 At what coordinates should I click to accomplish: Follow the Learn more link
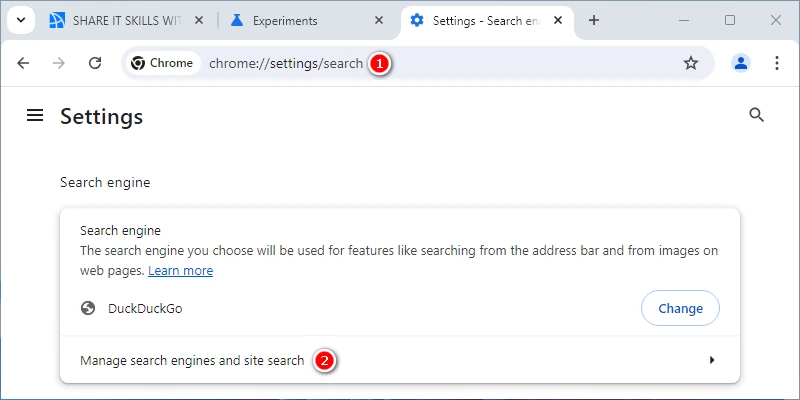coord(181,271)
